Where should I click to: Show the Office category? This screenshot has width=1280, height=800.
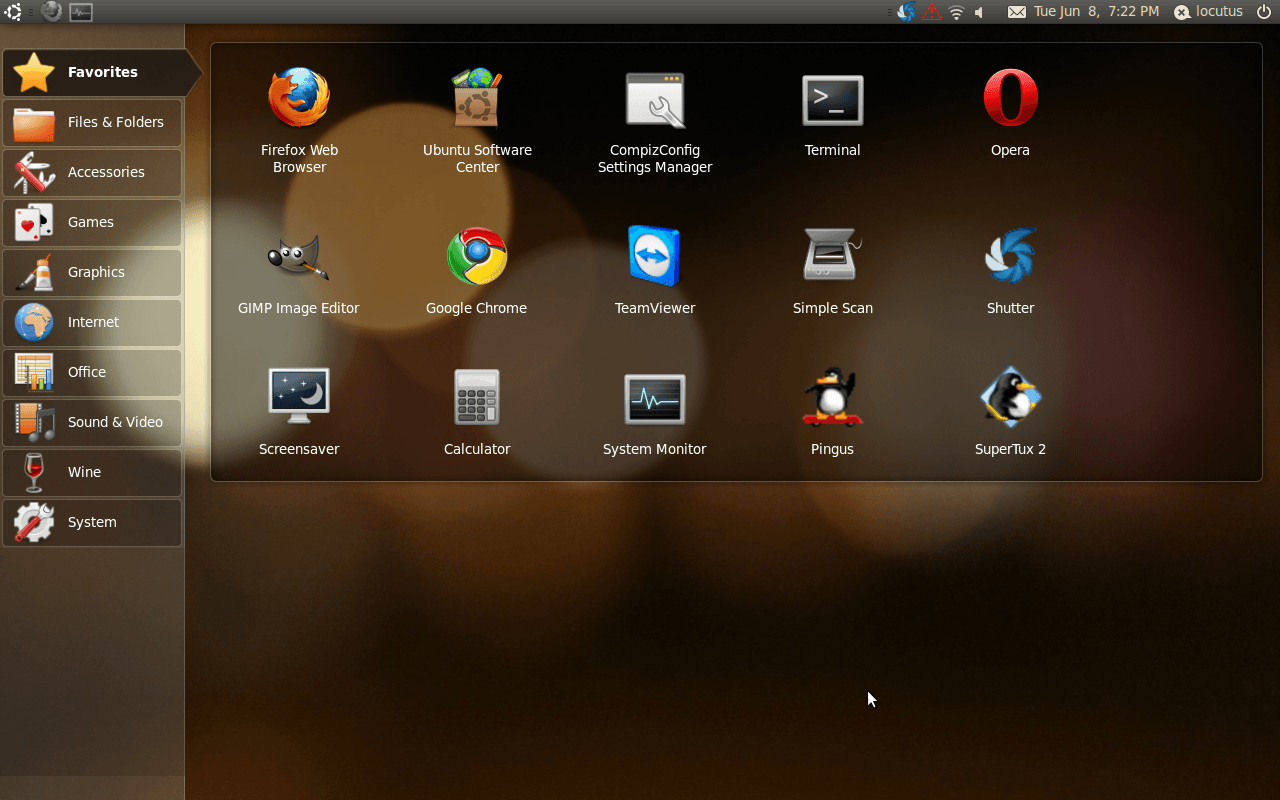(92, 372)
